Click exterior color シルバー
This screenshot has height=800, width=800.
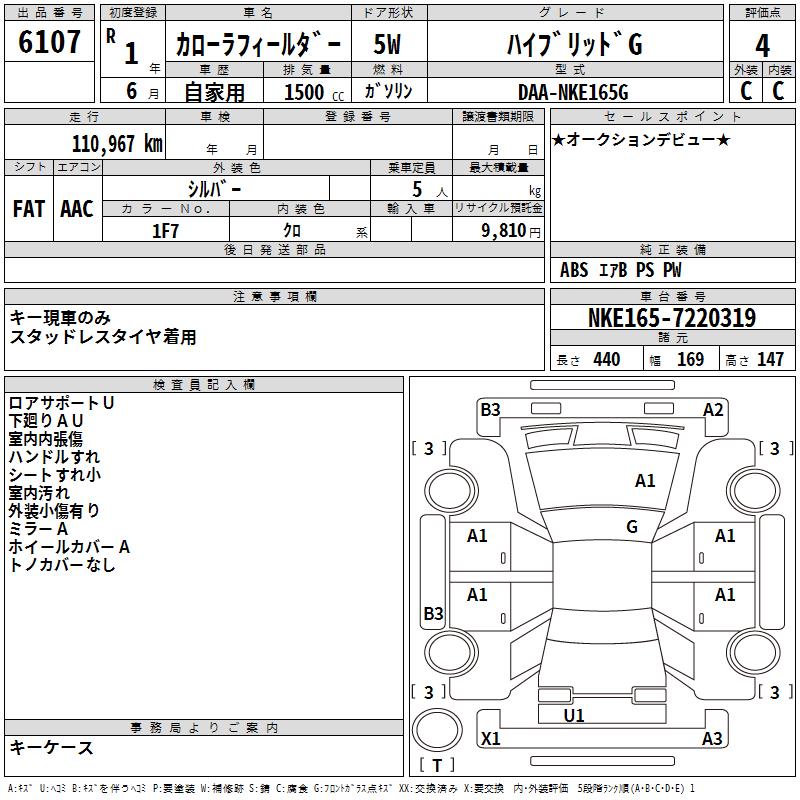pos(214,189)
